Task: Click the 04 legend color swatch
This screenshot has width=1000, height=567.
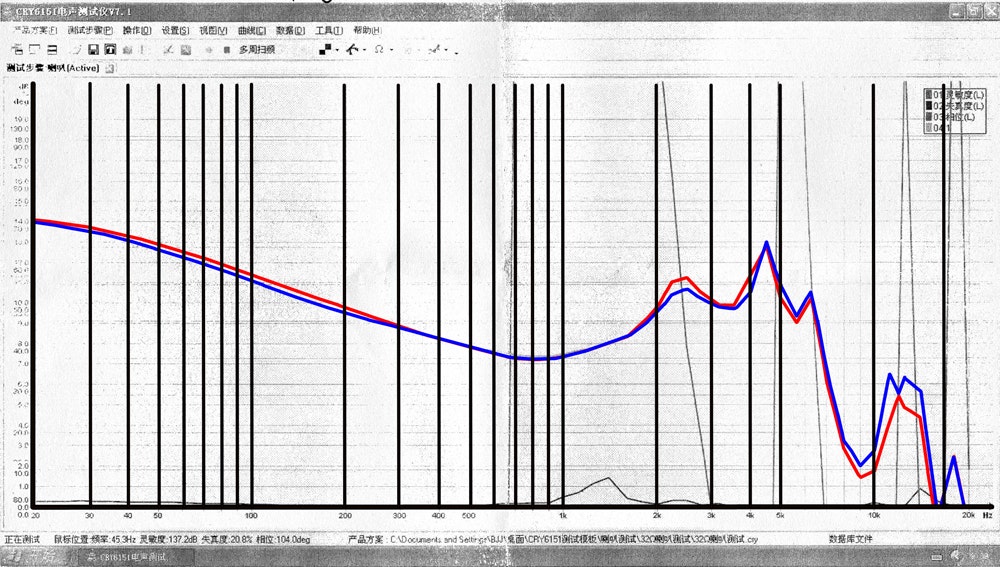Action: point(930,127)
